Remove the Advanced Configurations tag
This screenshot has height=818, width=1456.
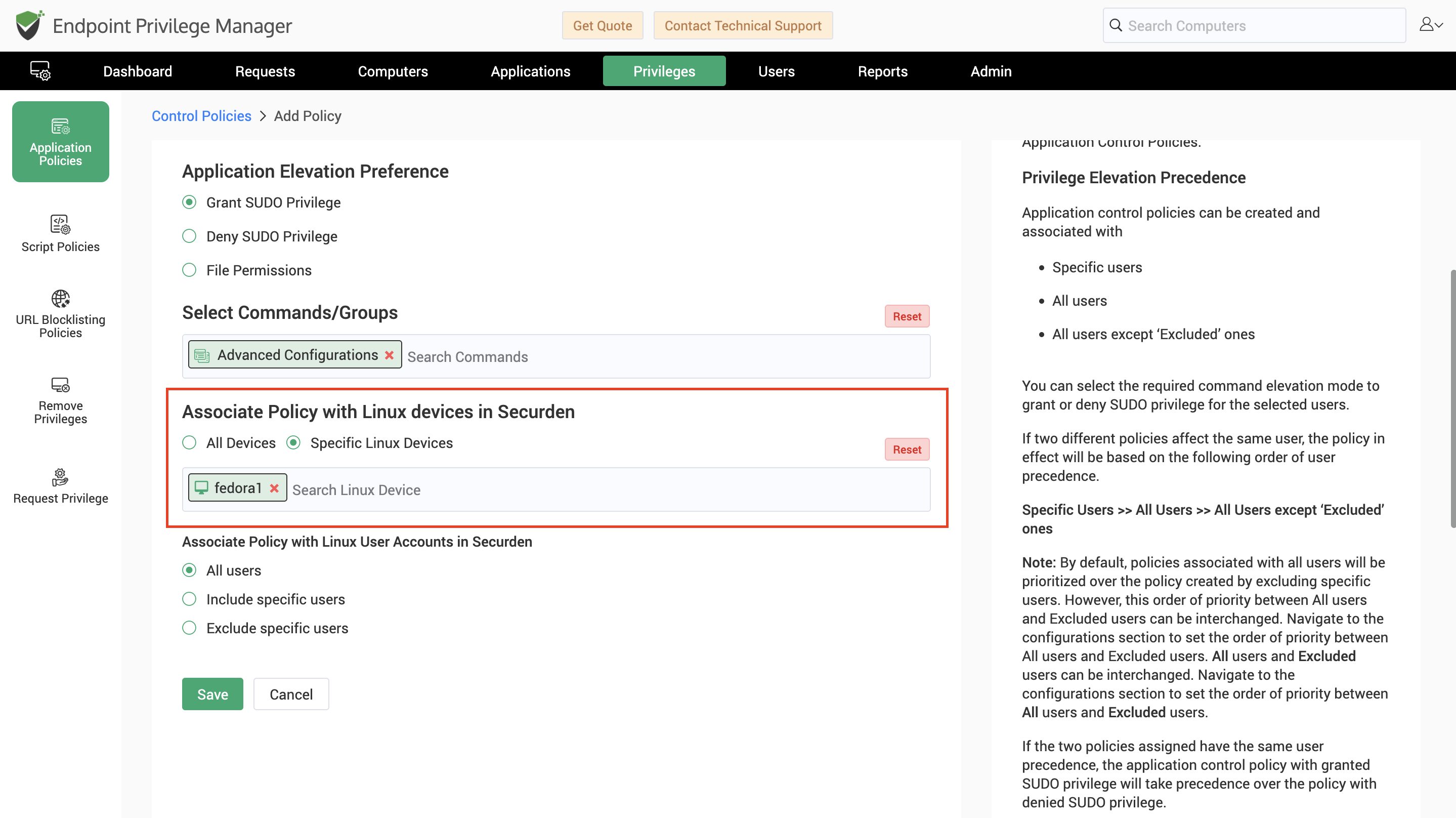click(x=390, y=355)
